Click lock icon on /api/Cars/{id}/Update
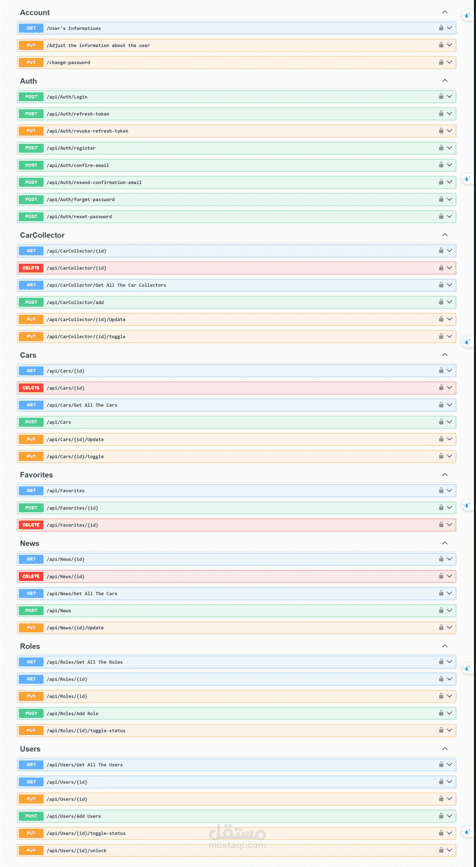Screen dimensions: 476x867 pyautogui.click(x=441, y=439)
